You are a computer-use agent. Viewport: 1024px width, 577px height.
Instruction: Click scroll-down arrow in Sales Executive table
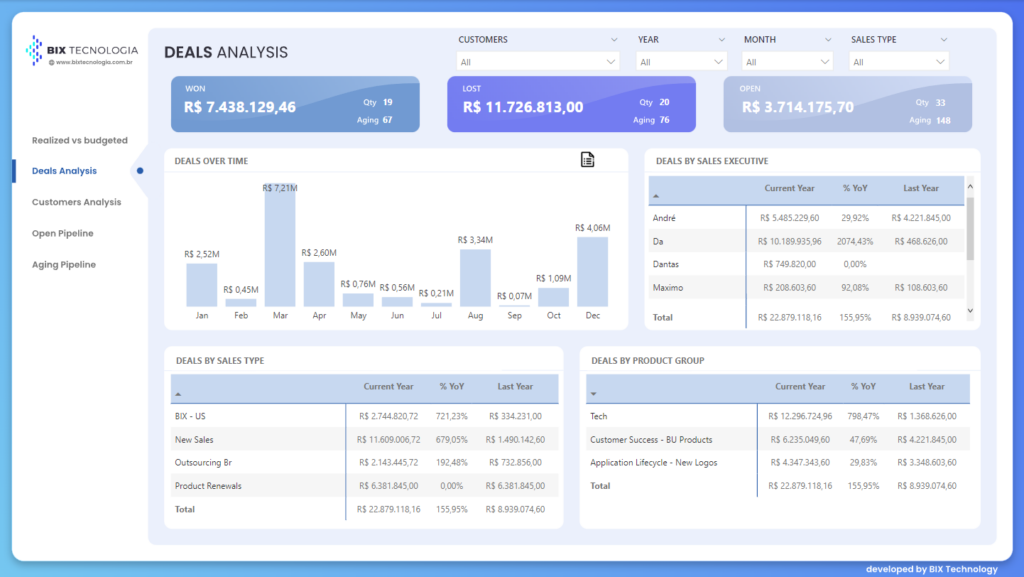pos(968,311)
